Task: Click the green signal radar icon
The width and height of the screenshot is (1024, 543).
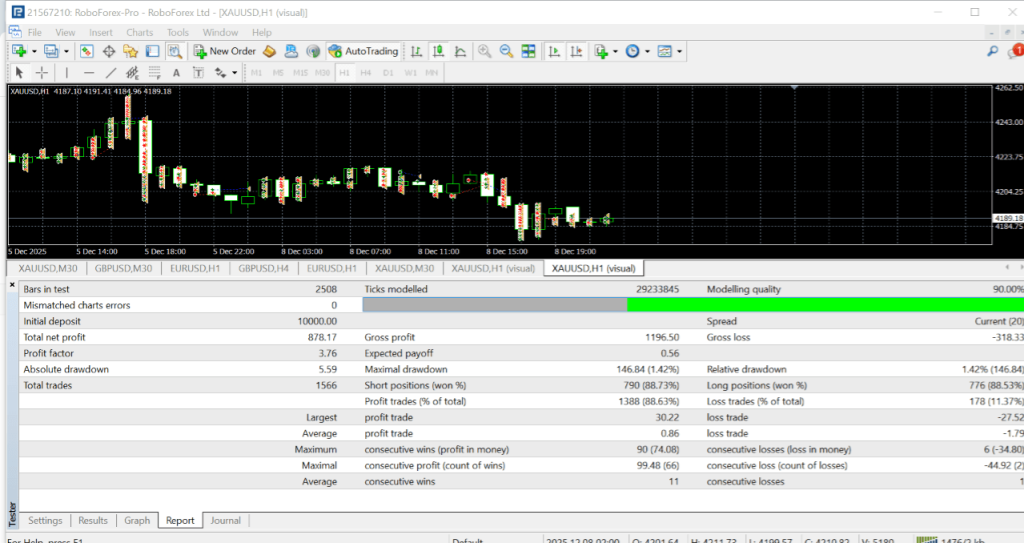Action: (313, 51)
